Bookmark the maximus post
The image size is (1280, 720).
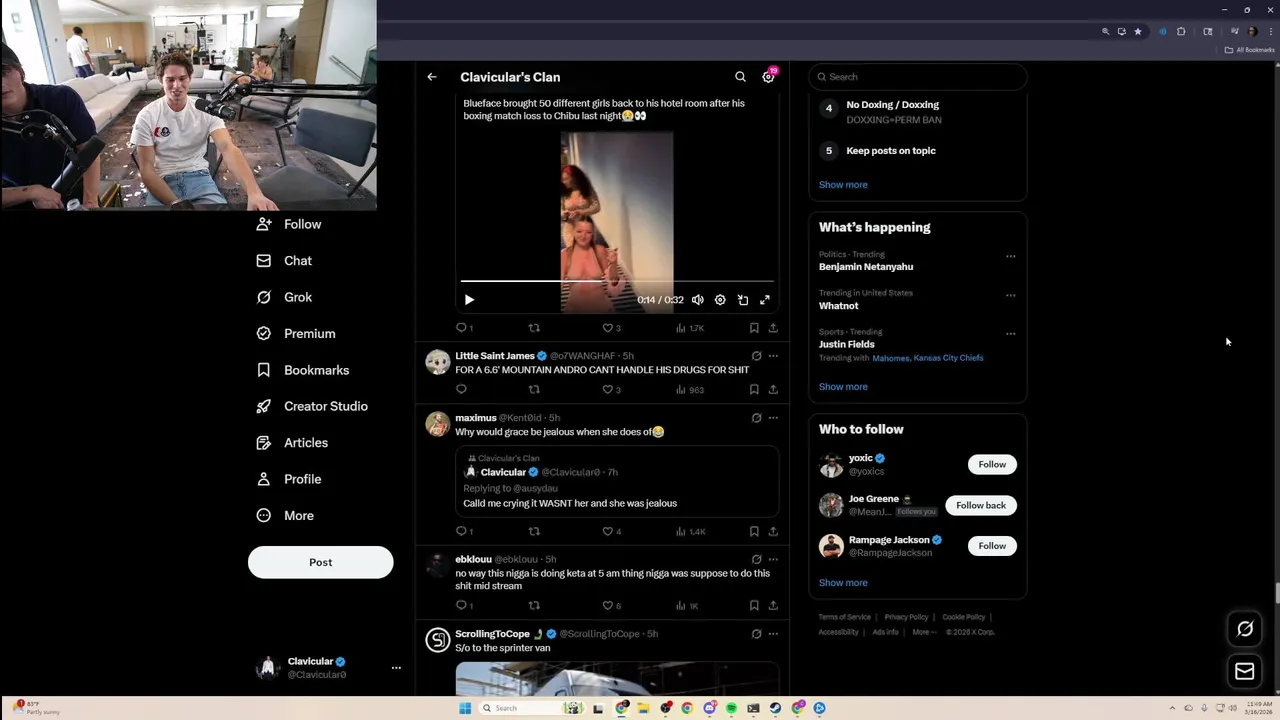754,532
